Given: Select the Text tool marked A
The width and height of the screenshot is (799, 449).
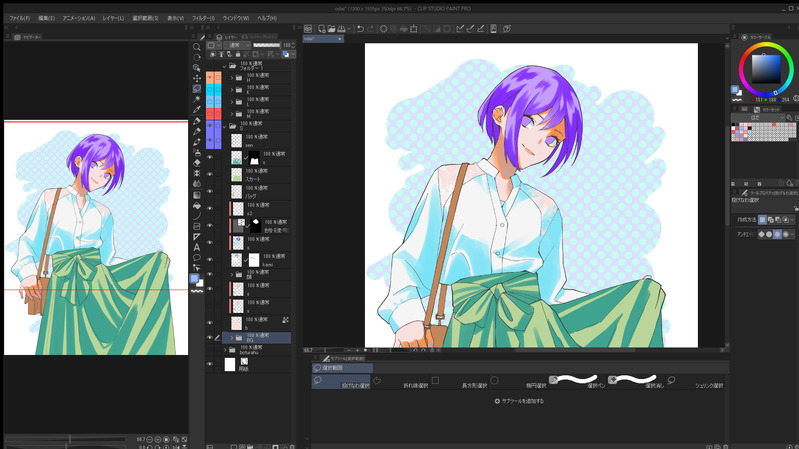Looking at the screenshot, I should tap(197, 247).
